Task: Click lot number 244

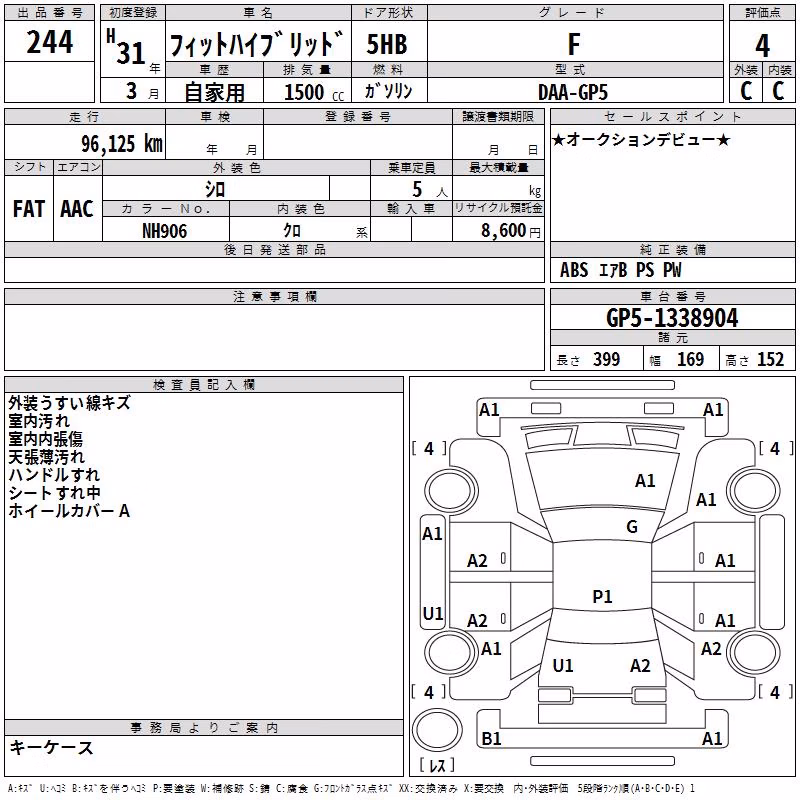Action: pyautogui.click(x=49, y=42)
